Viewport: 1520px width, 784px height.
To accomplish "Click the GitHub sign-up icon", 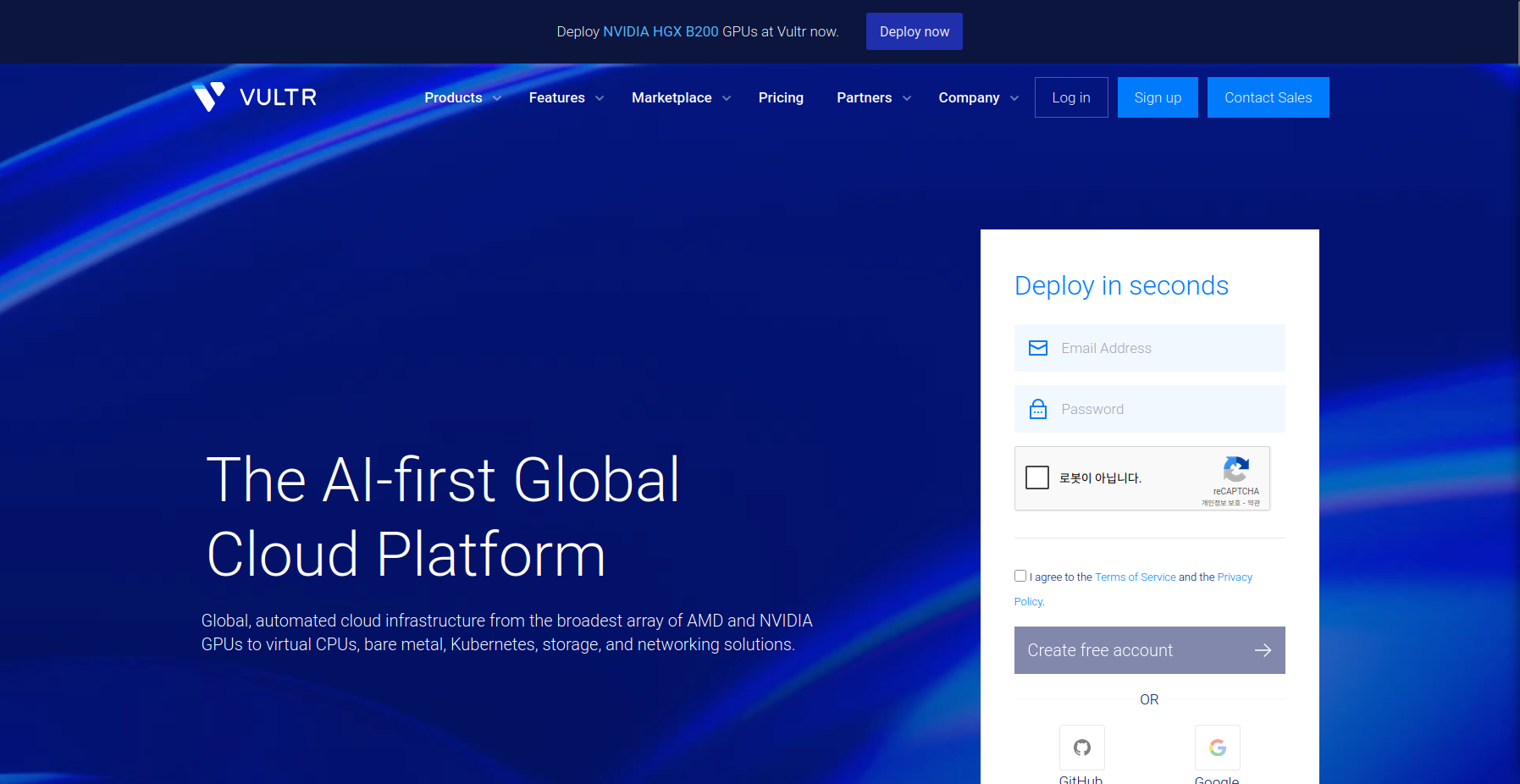I will (x=1081, y=748).
